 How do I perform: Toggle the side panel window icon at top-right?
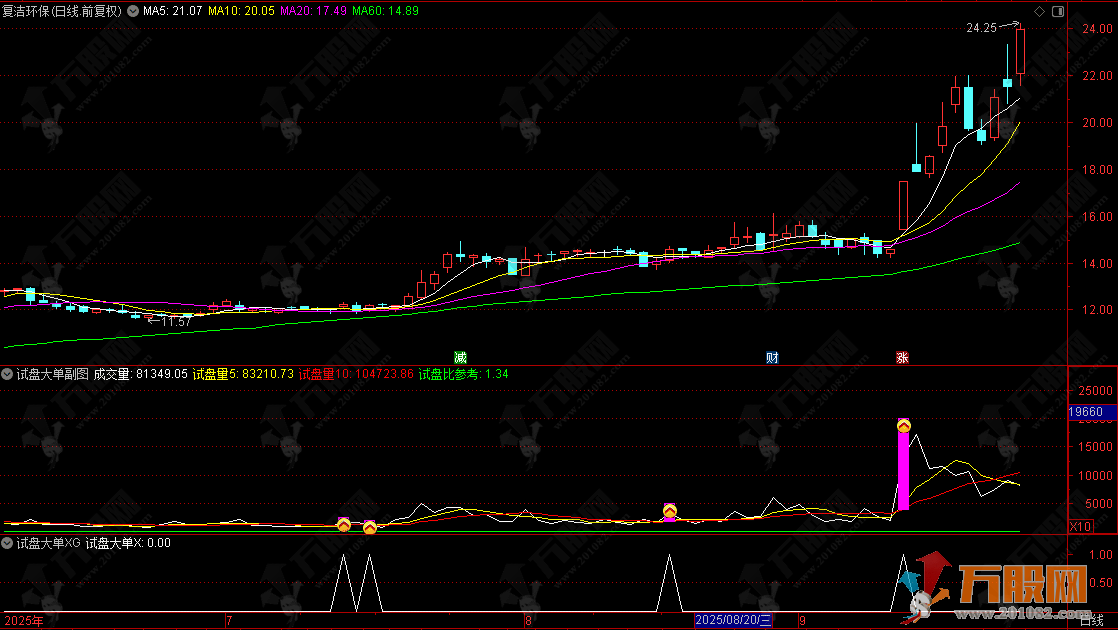tap(1058, 11)
